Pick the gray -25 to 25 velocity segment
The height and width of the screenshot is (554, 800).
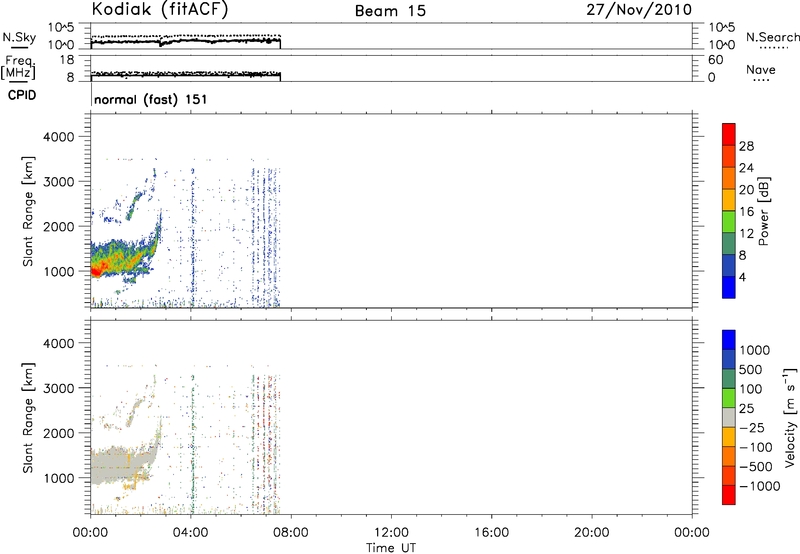click(729, 417)
